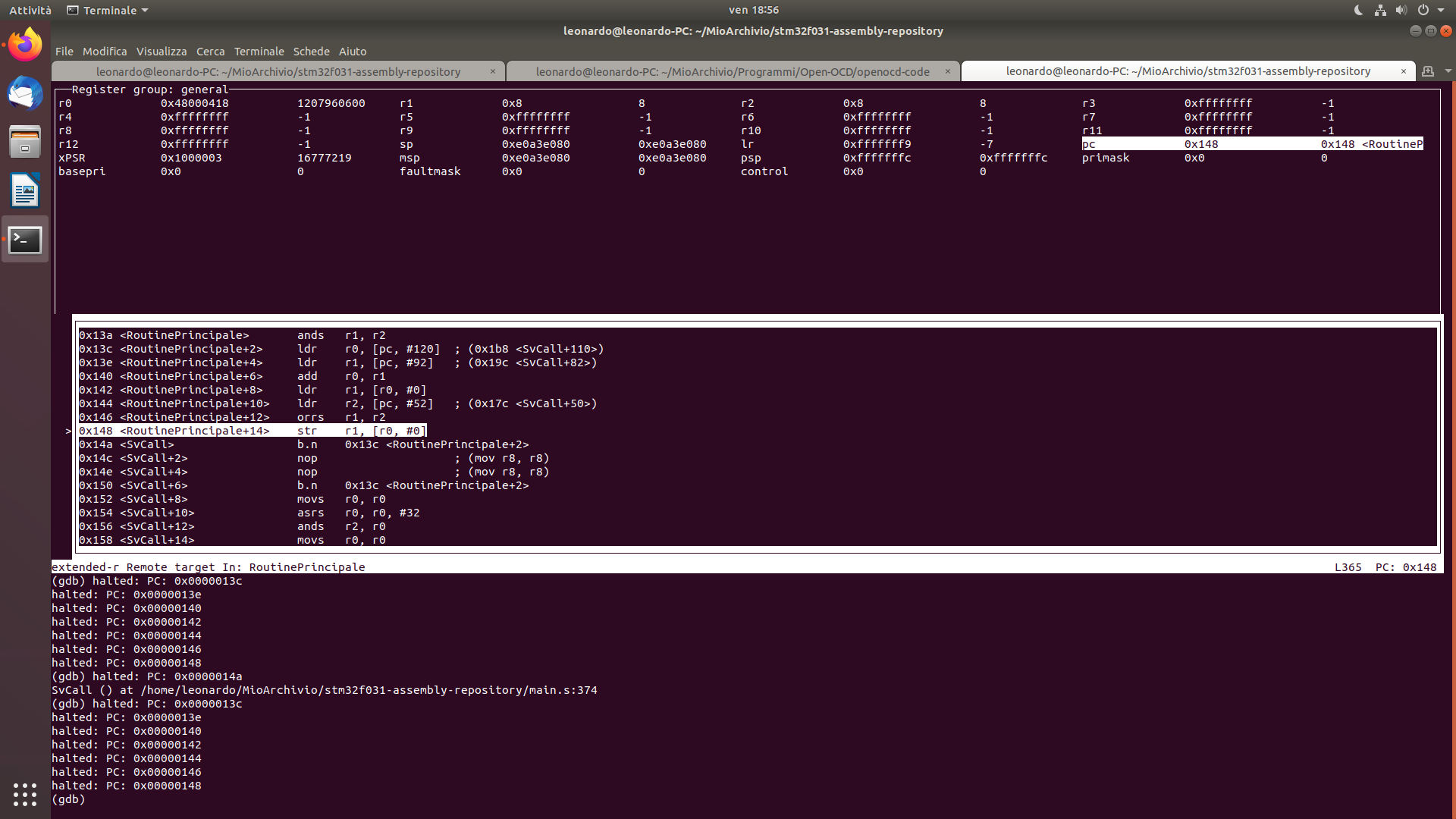Open the volume indicator in top bar
The height and width of the screenshot is (819, 1456).
tap(1401, 10)
